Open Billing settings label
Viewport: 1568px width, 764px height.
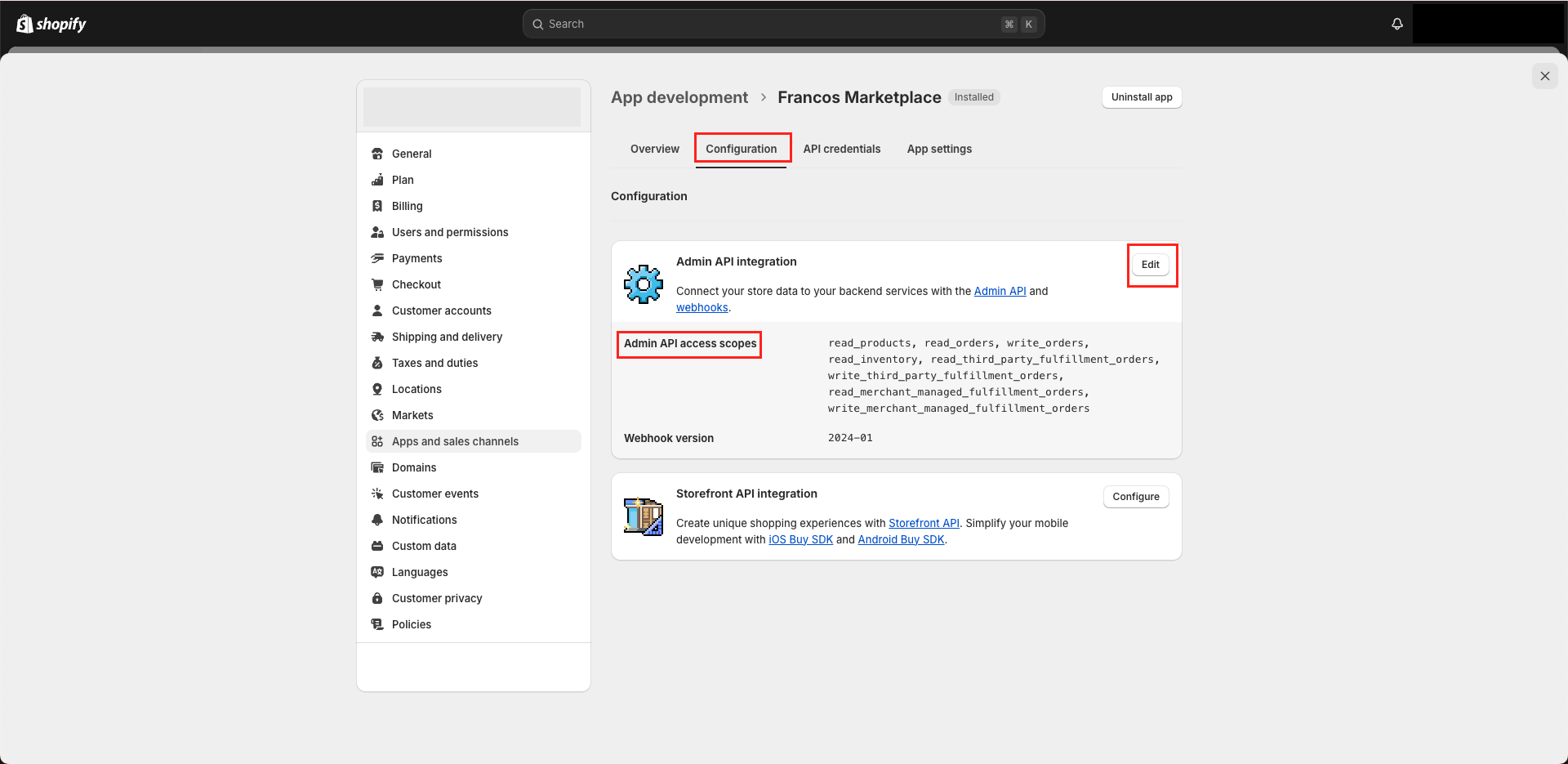click(x=408, y=206)
